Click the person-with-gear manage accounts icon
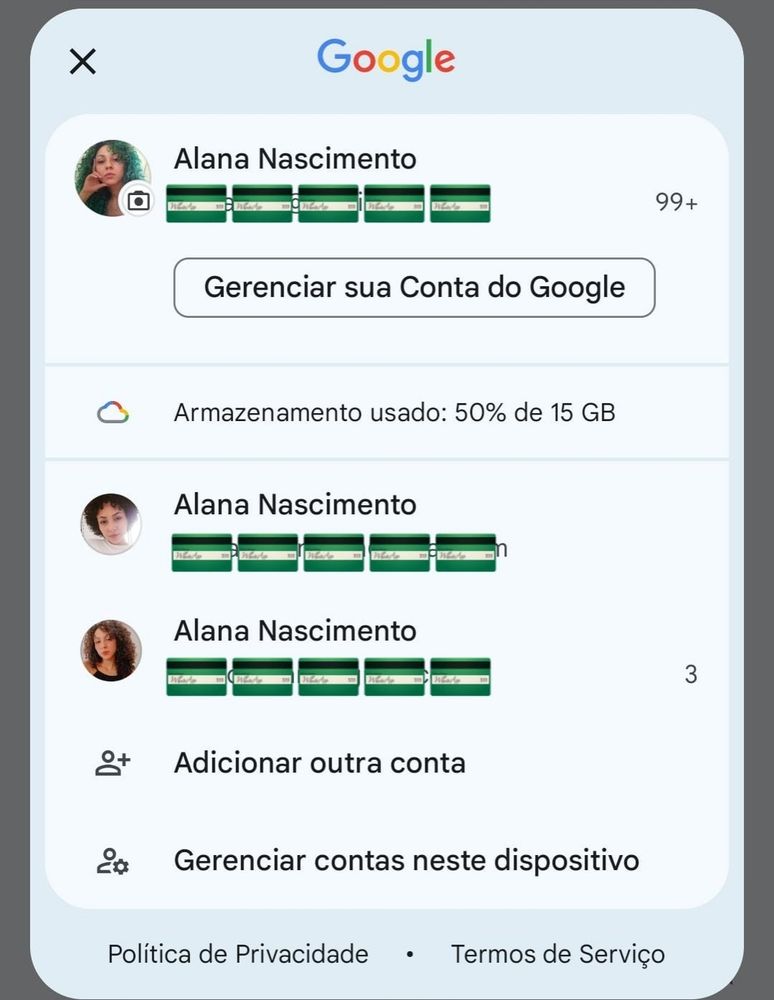 [113, 861]
